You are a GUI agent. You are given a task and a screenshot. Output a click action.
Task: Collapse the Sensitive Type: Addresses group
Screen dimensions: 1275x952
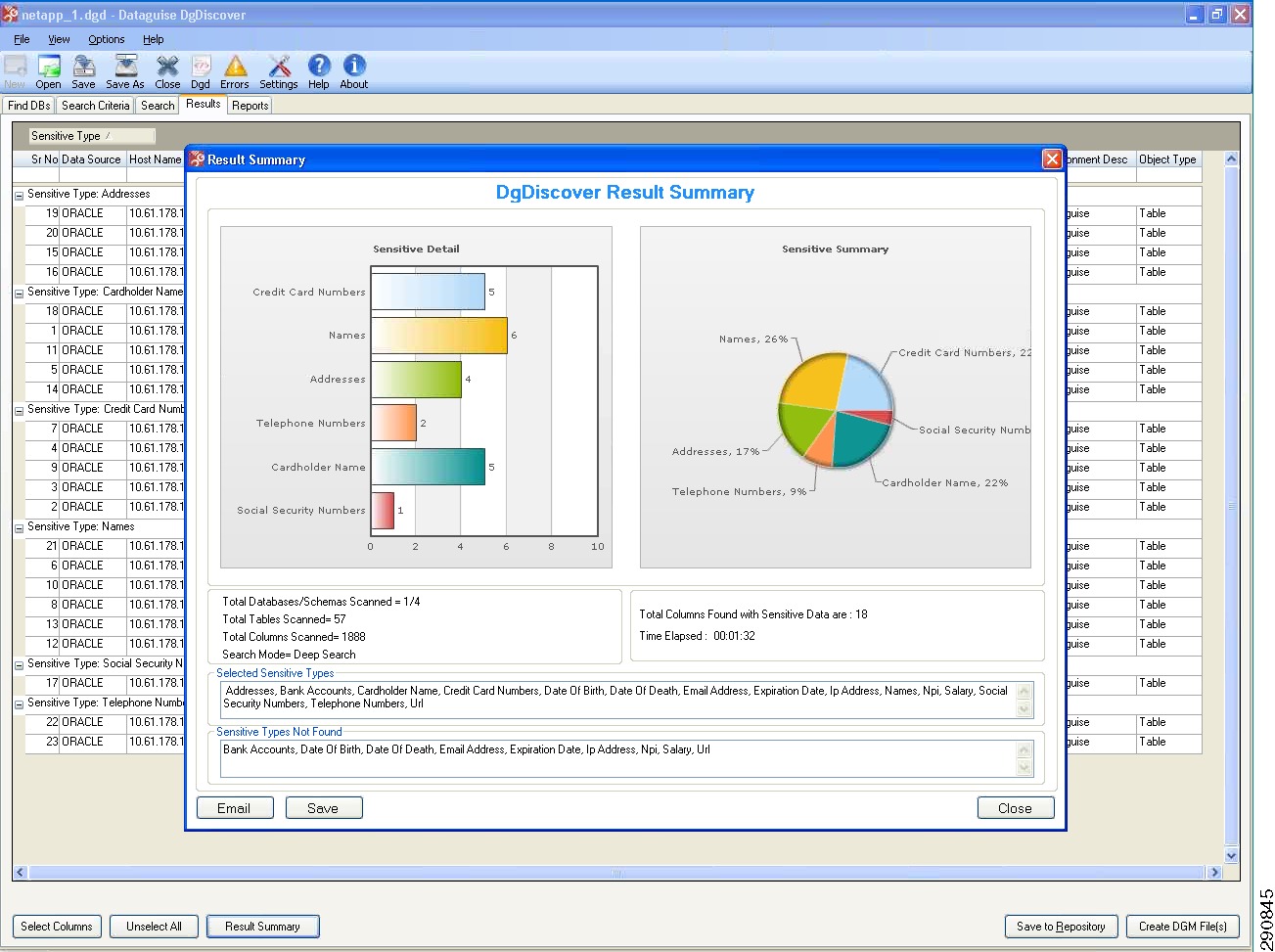point(19,195)
